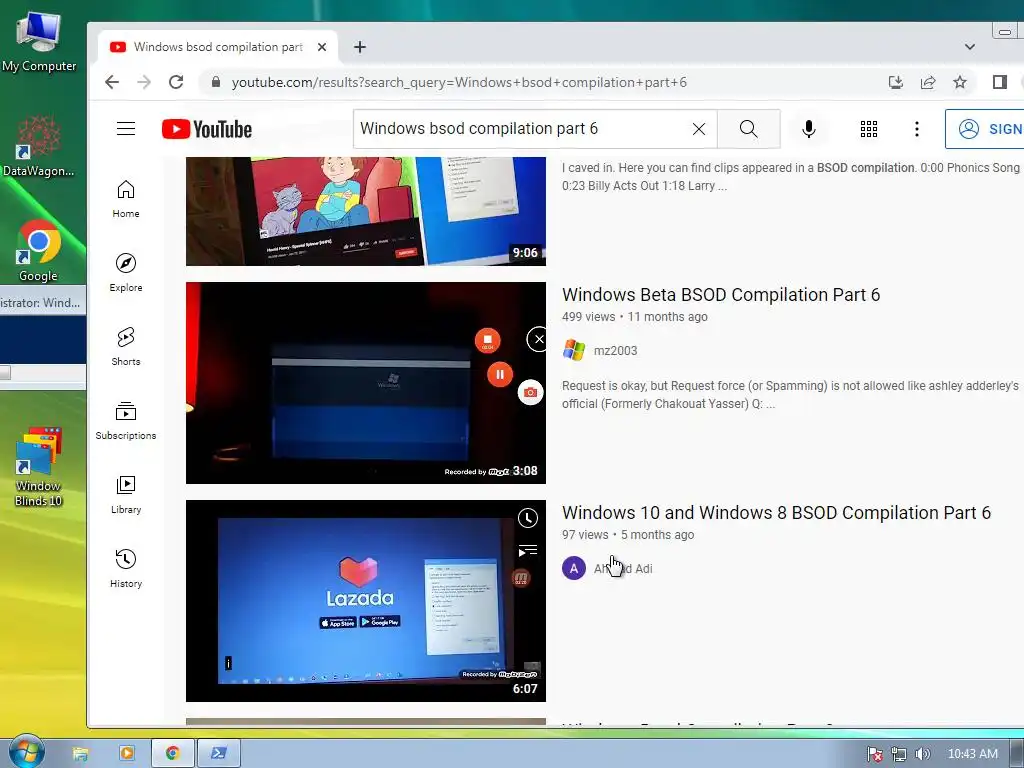This screenshot has width=1024, height=768.
Task: Open My Computer desktop icon
Action: coord(39,42)
